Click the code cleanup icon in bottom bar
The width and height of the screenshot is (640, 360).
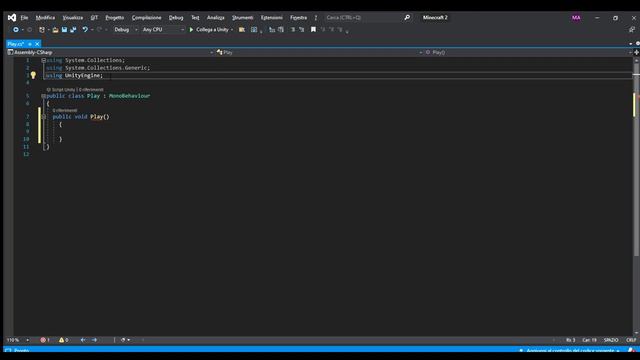(123, 340)
